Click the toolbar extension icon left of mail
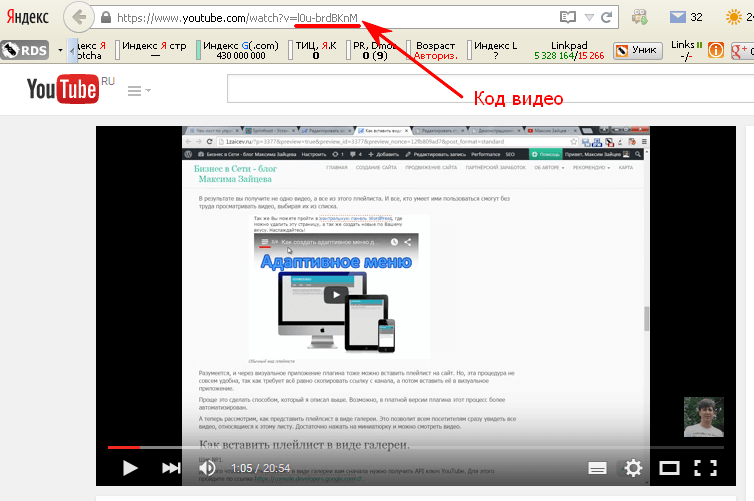Screen dimensions: 754x501 click(x=640, y=17)
